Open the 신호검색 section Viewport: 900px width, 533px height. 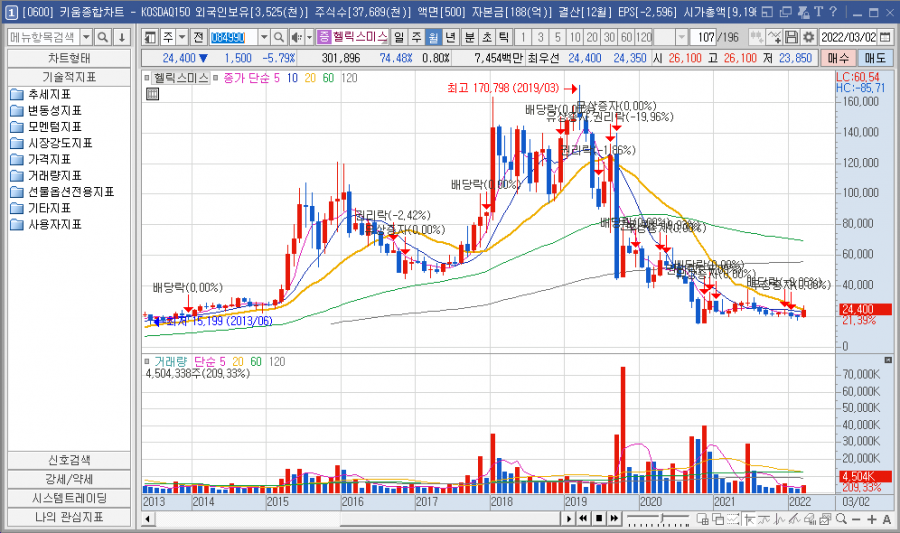[x=69, y=460]
